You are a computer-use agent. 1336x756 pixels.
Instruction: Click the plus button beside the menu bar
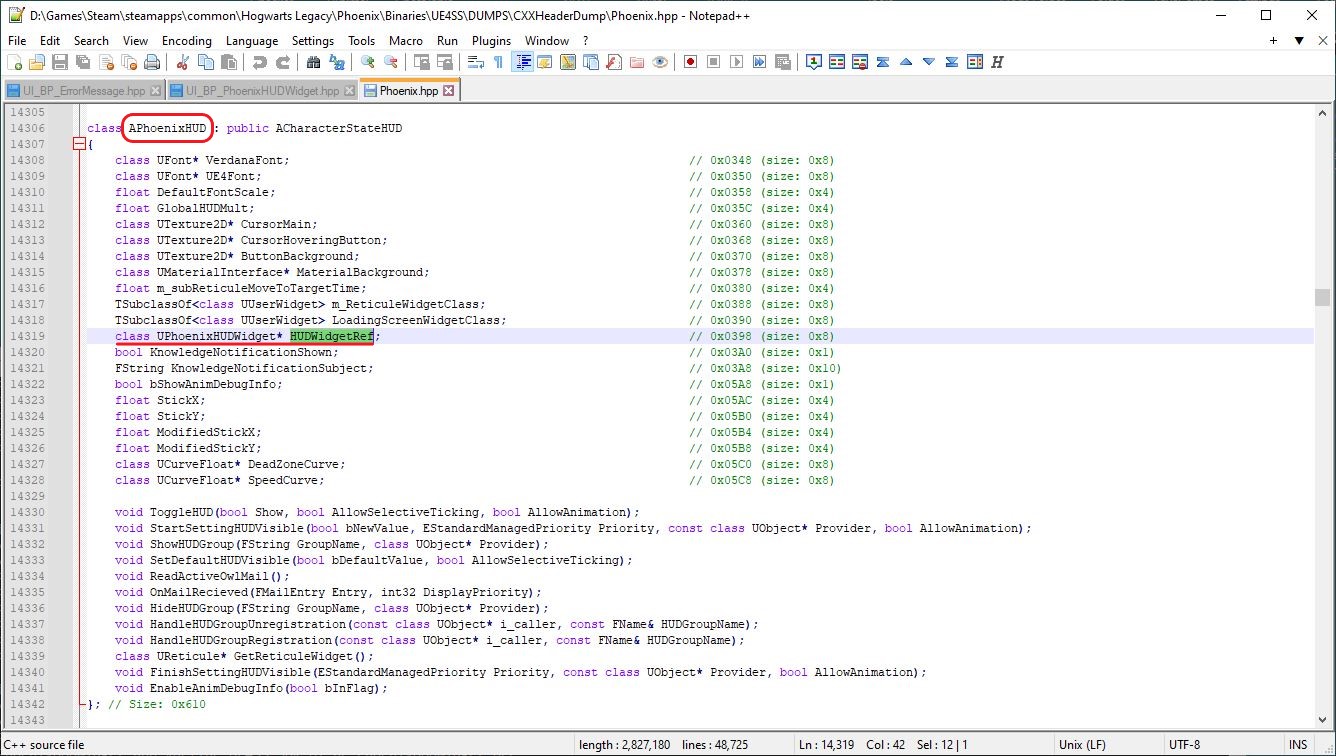1274,41
